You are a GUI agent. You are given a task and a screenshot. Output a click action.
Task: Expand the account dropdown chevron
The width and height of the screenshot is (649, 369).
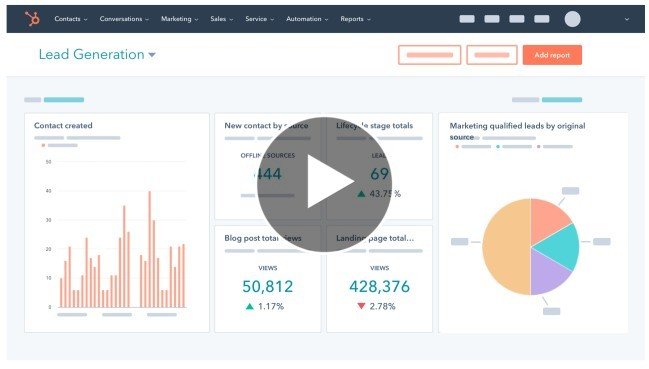[x=627, y=19]
